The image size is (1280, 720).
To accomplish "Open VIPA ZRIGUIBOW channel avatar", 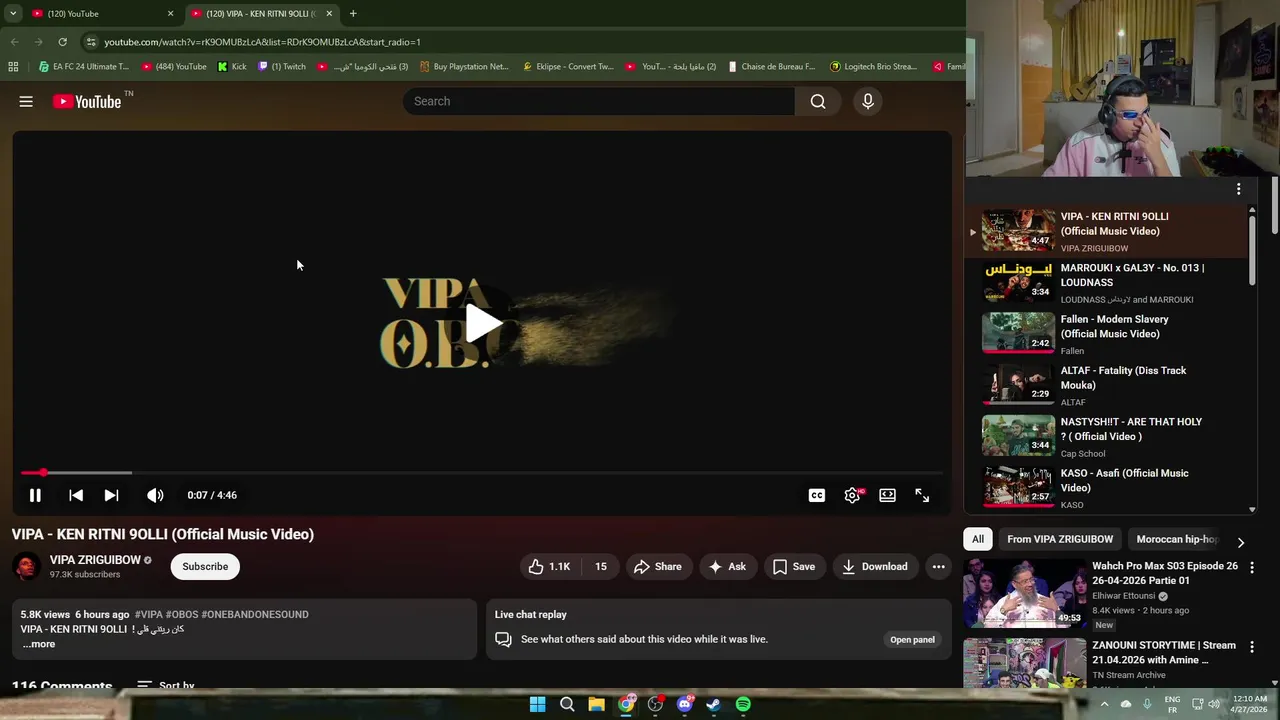I will (x=26, y=566).
